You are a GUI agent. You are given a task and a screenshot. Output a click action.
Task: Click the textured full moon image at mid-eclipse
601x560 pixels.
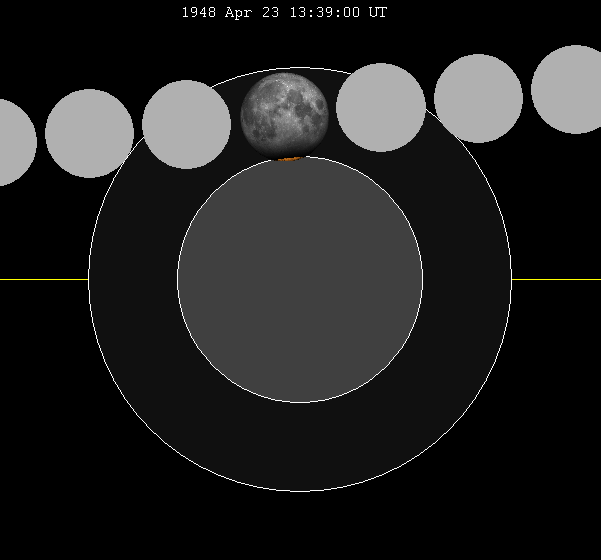coord(284,116)
